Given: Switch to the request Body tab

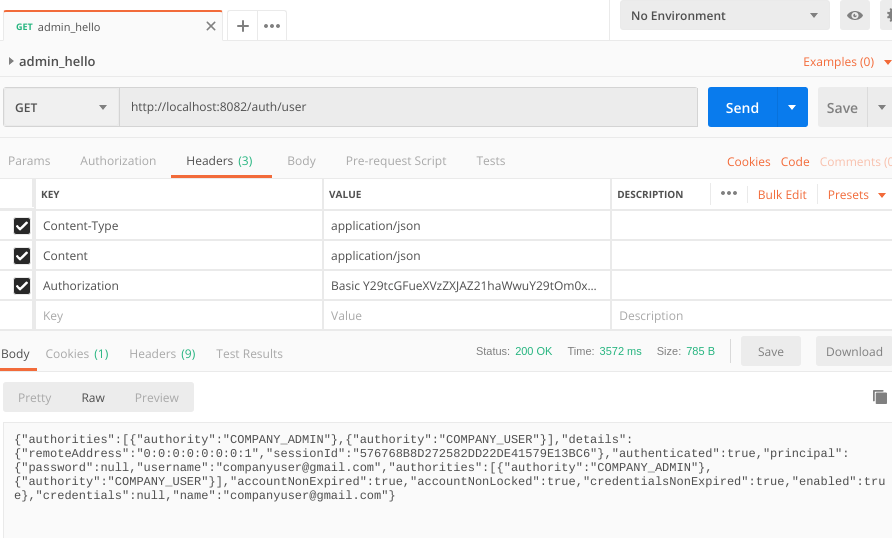Looking at the screenshot, I should click(302, 161).
